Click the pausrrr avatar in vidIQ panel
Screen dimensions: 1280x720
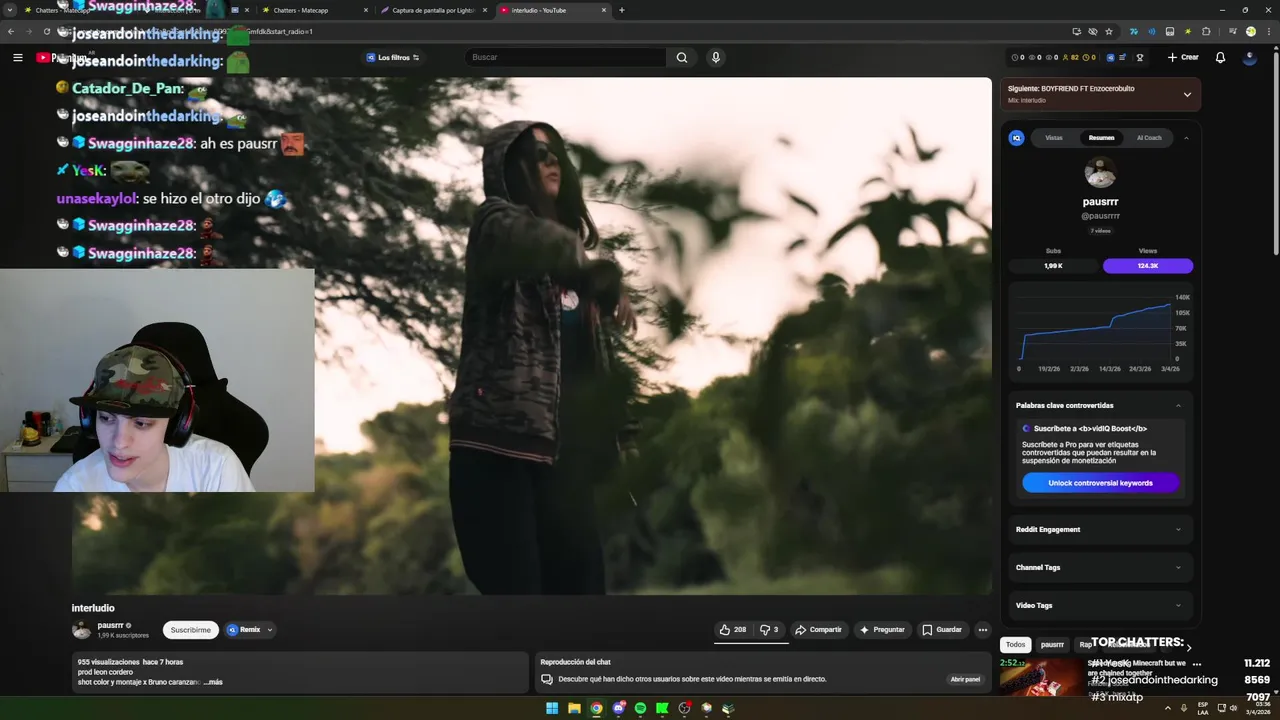pos(1100,173)
